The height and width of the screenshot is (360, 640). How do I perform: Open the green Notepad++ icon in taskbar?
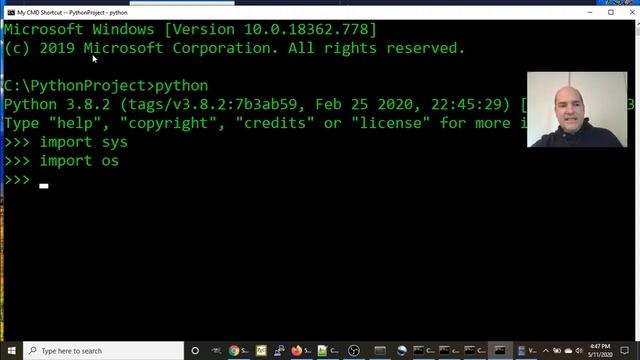coord(328,351)
